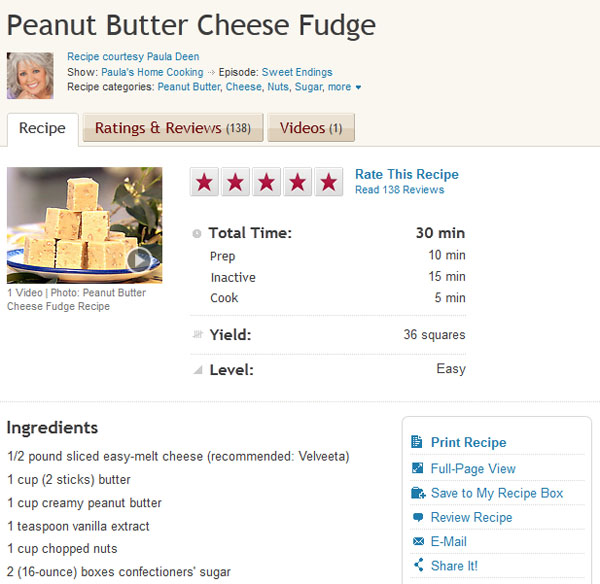Rate the recipe three stars
600x584 pixels.
pos(266,182)
